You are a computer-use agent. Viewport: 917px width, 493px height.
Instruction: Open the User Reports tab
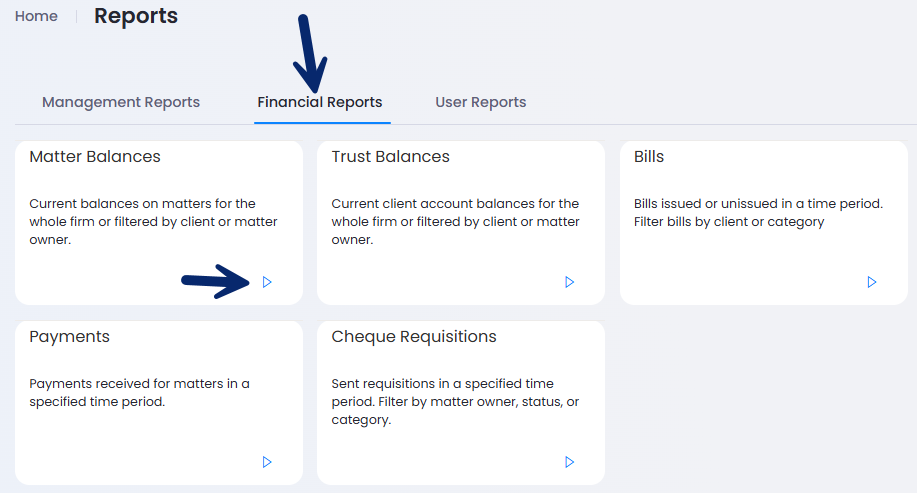tap(481, 102)
